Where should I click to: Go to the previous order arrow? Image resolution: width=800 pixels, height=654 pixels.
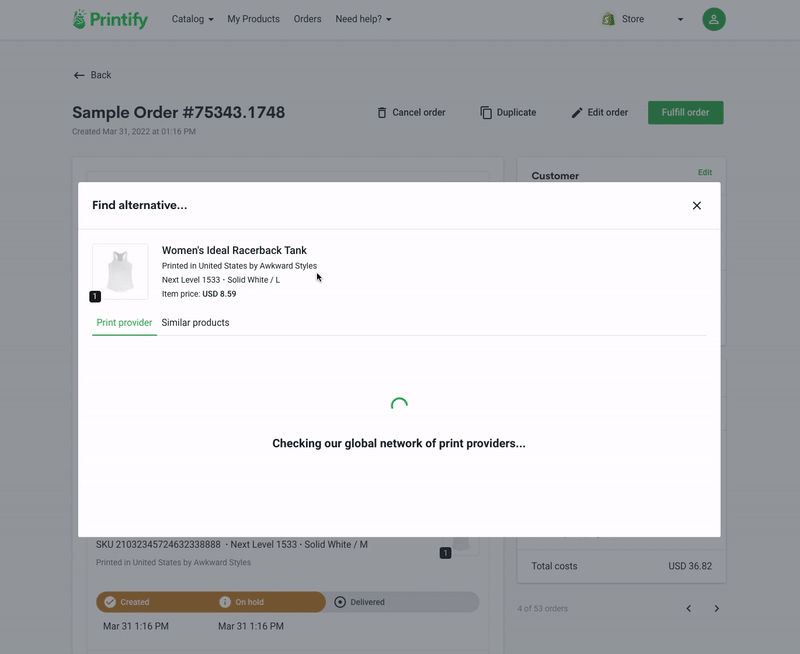click(x=689, y=609)
